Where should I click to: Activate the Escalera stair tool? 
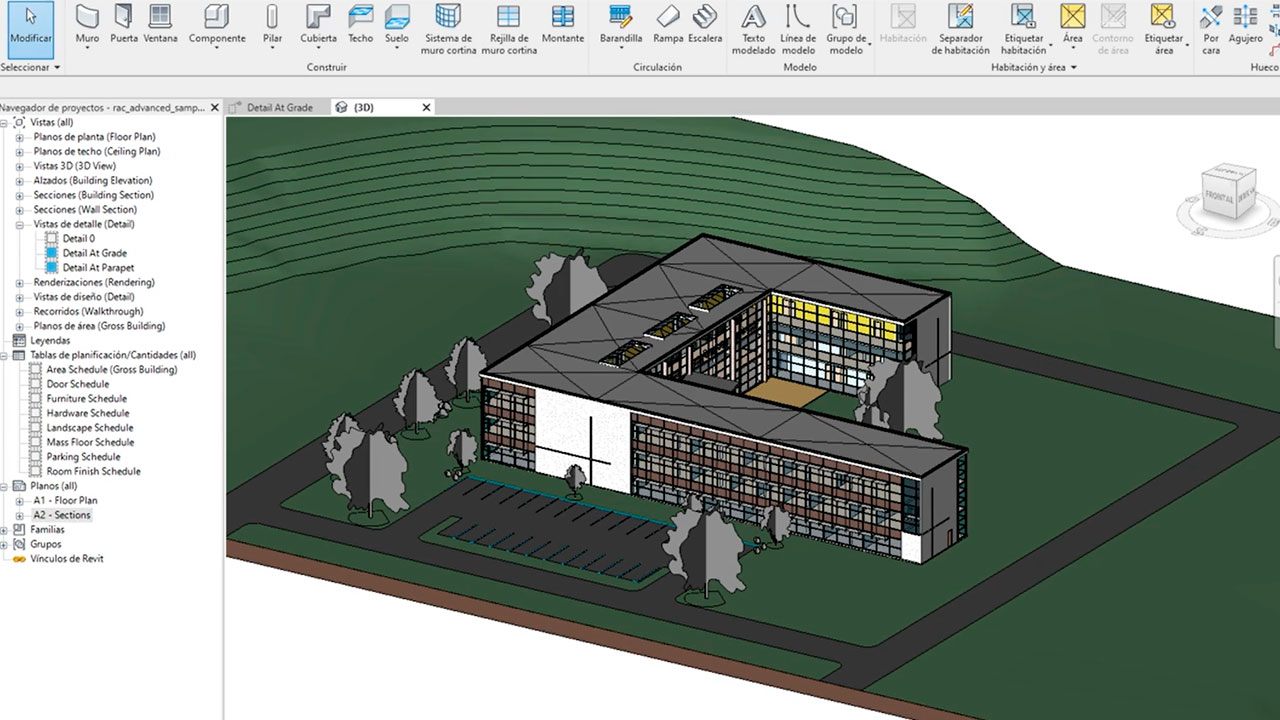pyautogui.click(x=705, y=24)
